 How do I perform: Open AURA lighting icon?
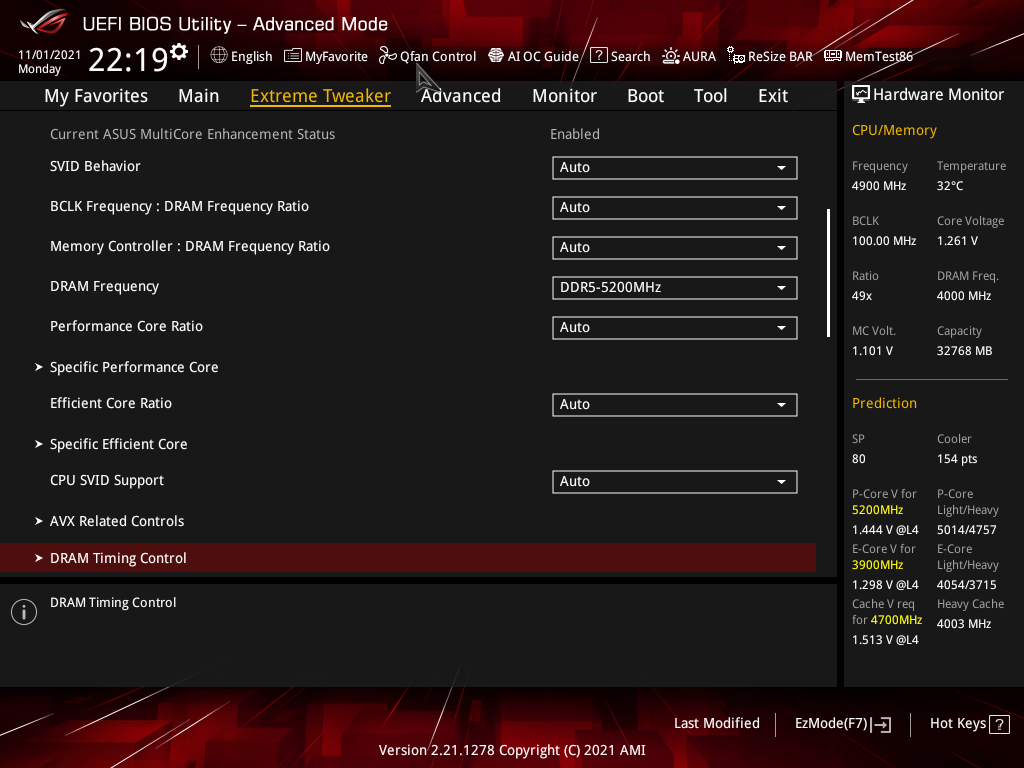coord(671,56)
